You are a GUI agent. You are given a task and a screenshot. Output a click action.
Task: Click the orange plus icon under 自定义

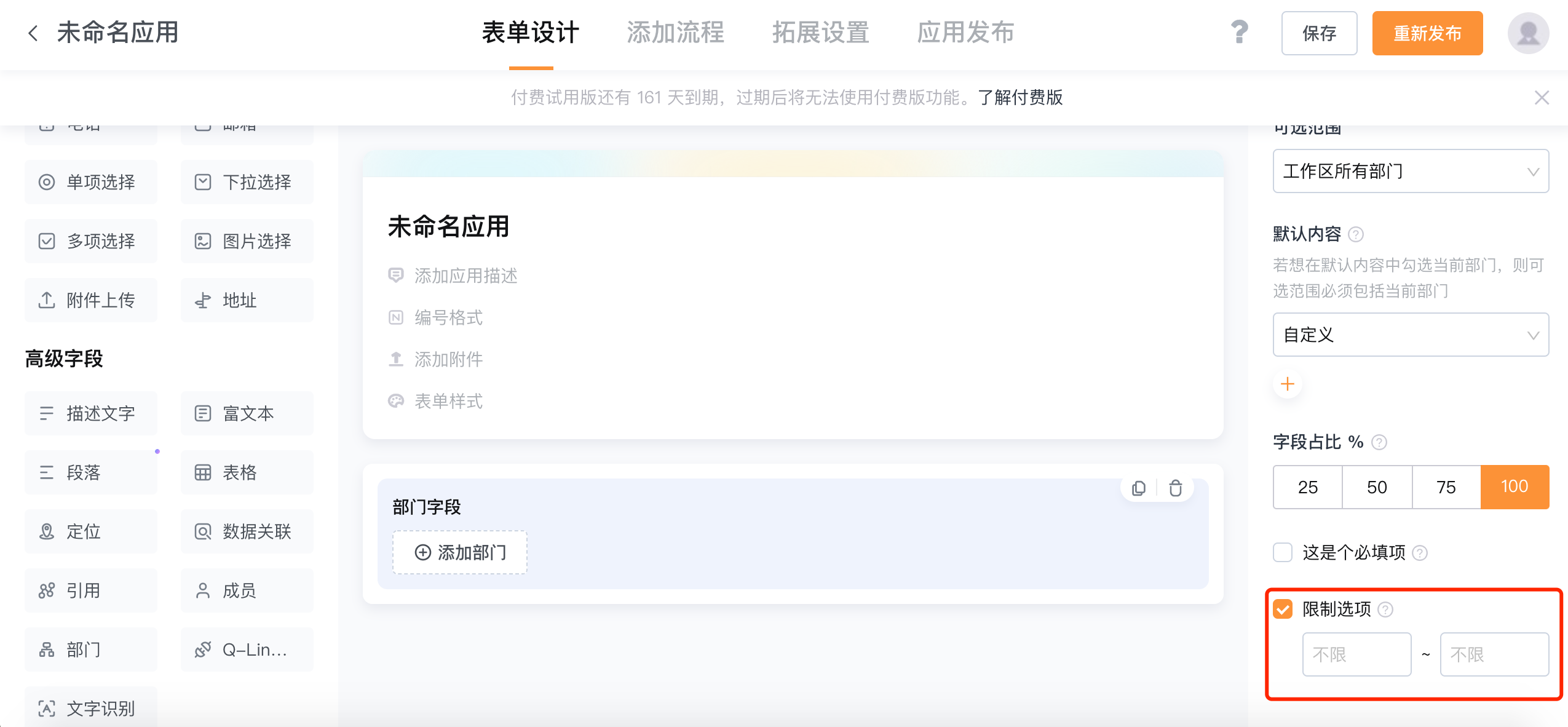(1288, 384)
